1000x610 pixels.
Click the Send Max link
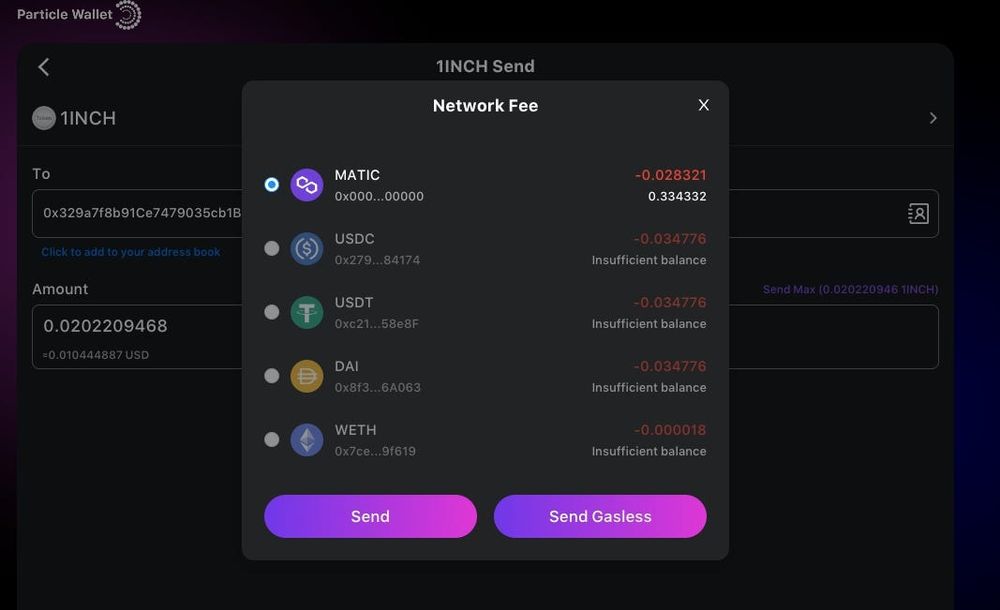click(849, 289)
